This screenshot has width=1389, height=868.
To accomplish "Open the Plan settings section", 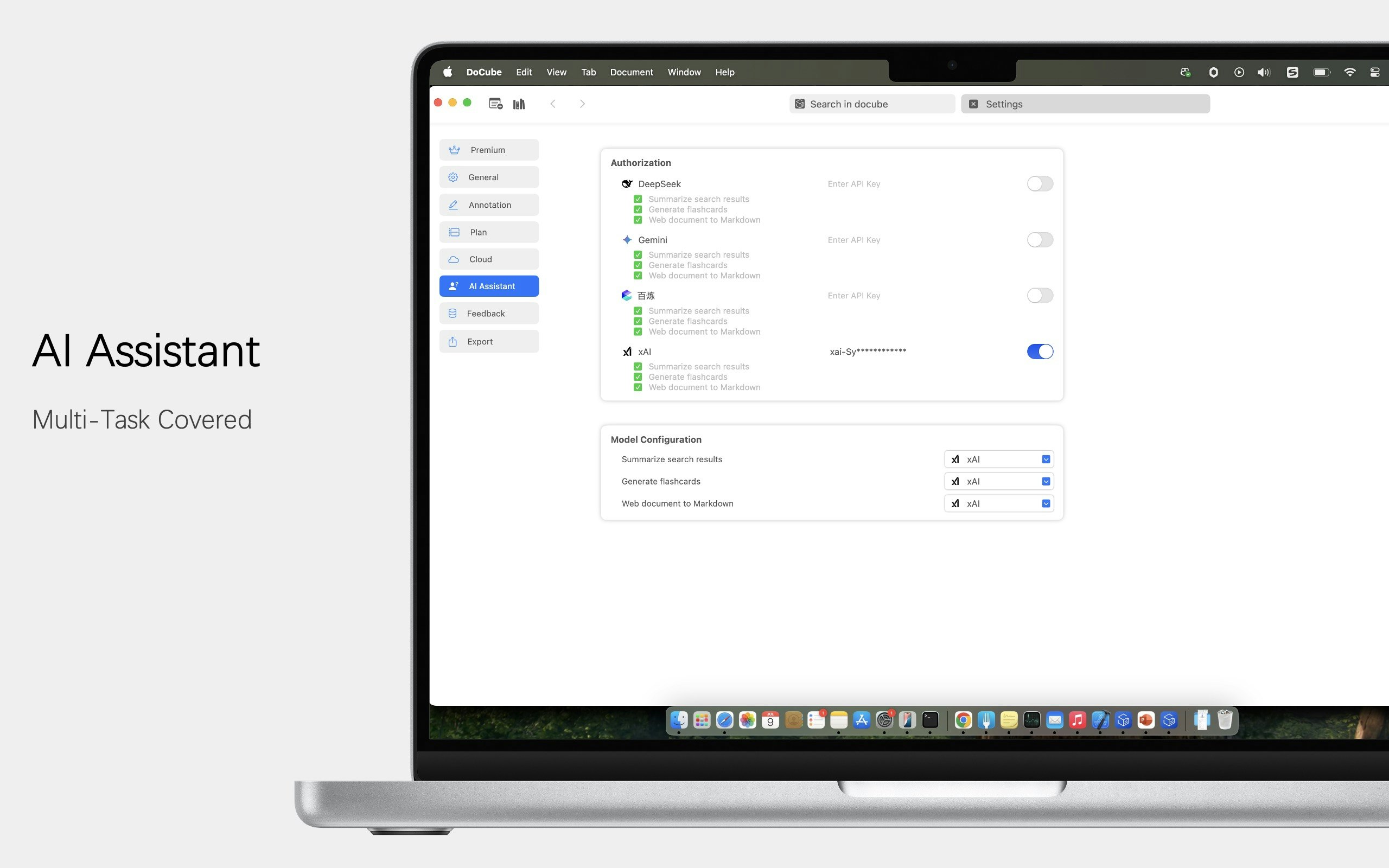I will click(x=489, y=232).
